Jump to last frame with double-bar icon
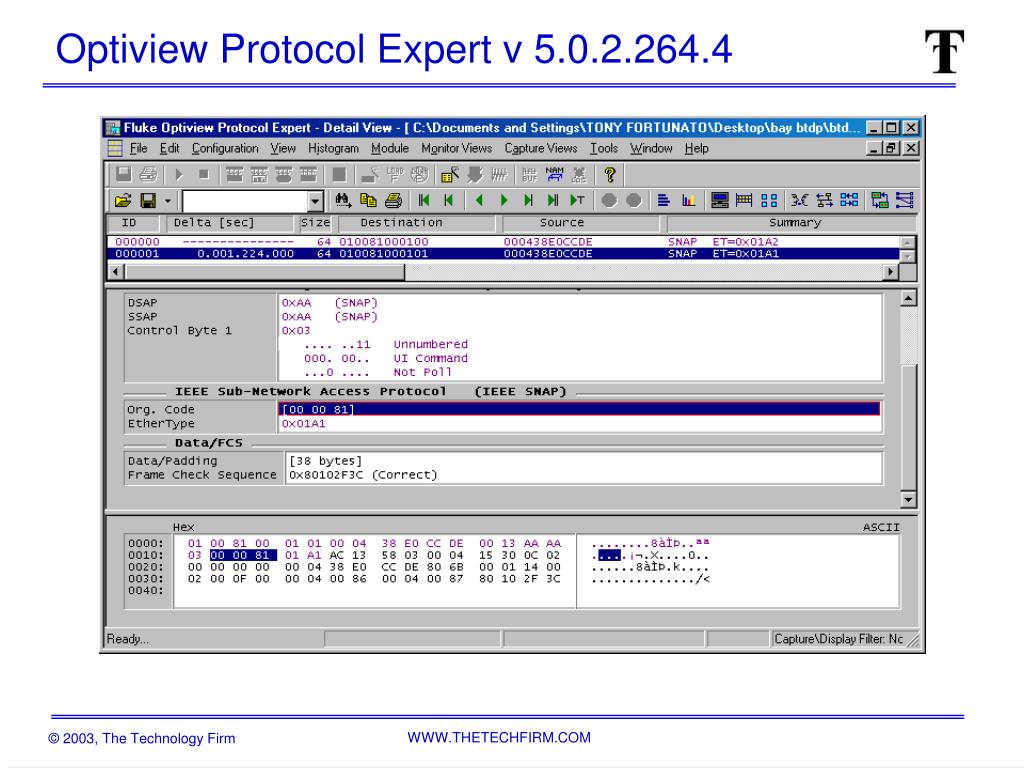This screenshot has width=1024, height=768. point(553,200)
